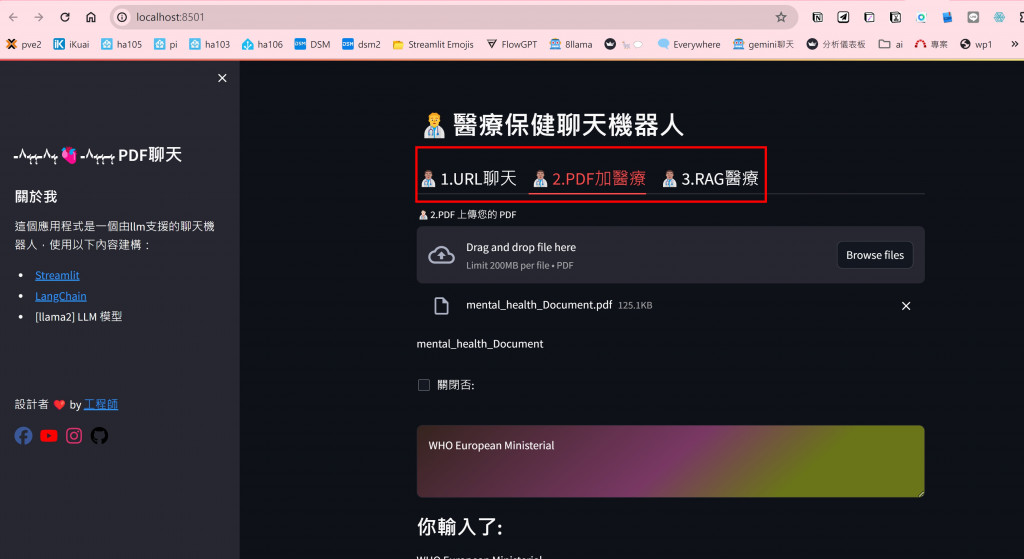Image resolution: width=1024 pixels, height=559 pixels.
Task: Open the 8llama bookmark
Action: (x=571, y=44)
